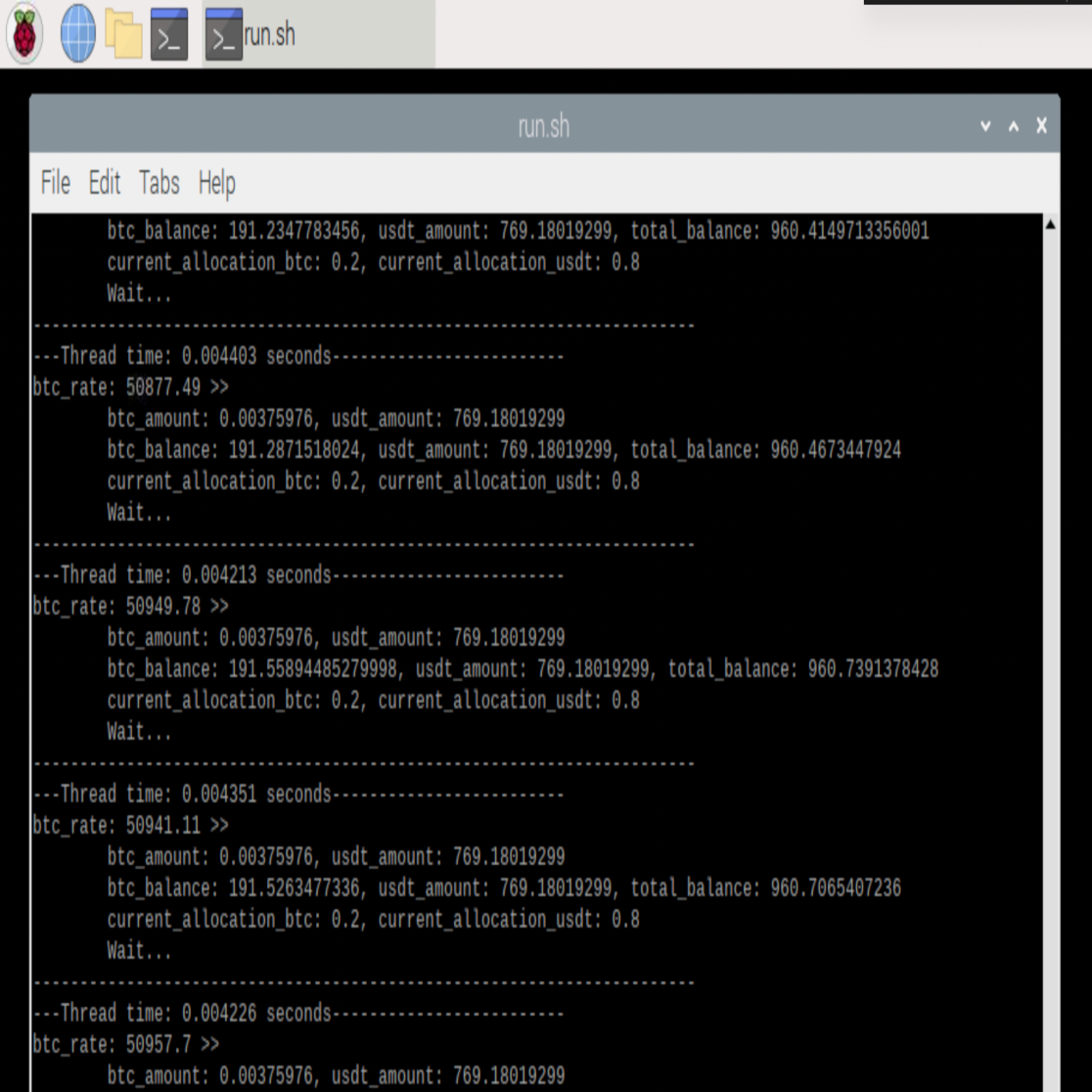Click the value 'btc_balance: 191.2347783456'
Image resolution: width=1092 pixels, height=1092 pixels.
click(x=233, y=231)
